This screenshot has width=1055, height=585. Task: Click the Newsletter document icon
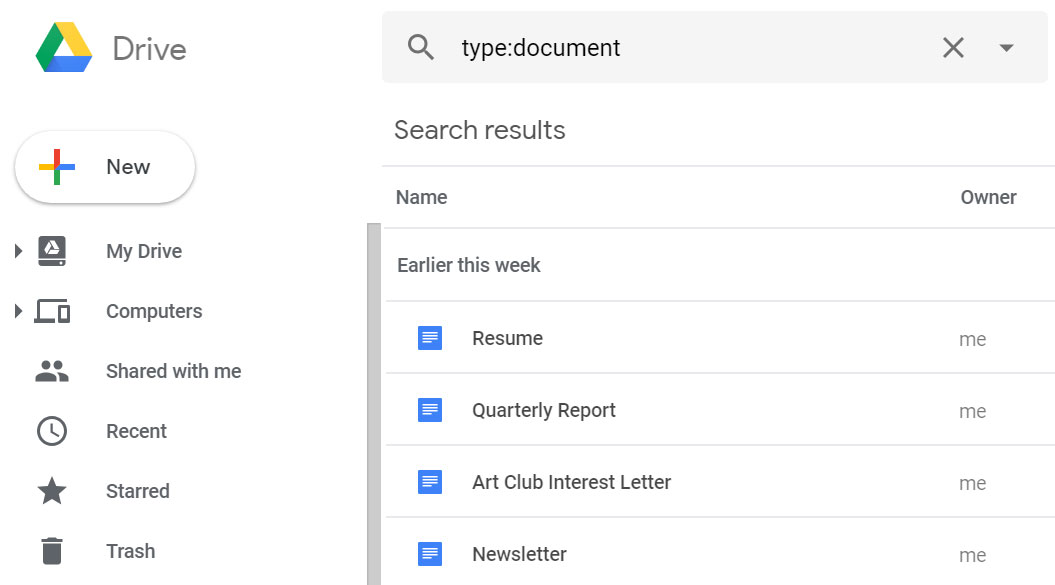430,553
